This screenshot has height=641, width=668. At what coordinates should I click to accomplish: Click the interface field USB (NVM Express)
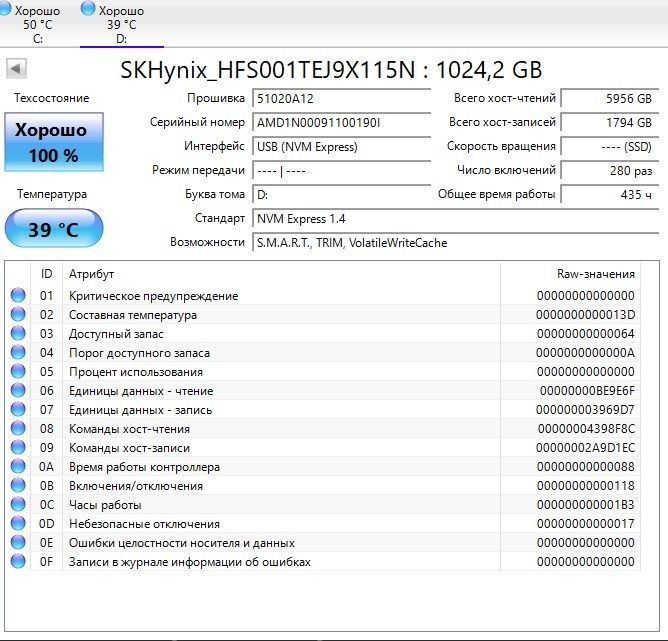coord(342,147)
